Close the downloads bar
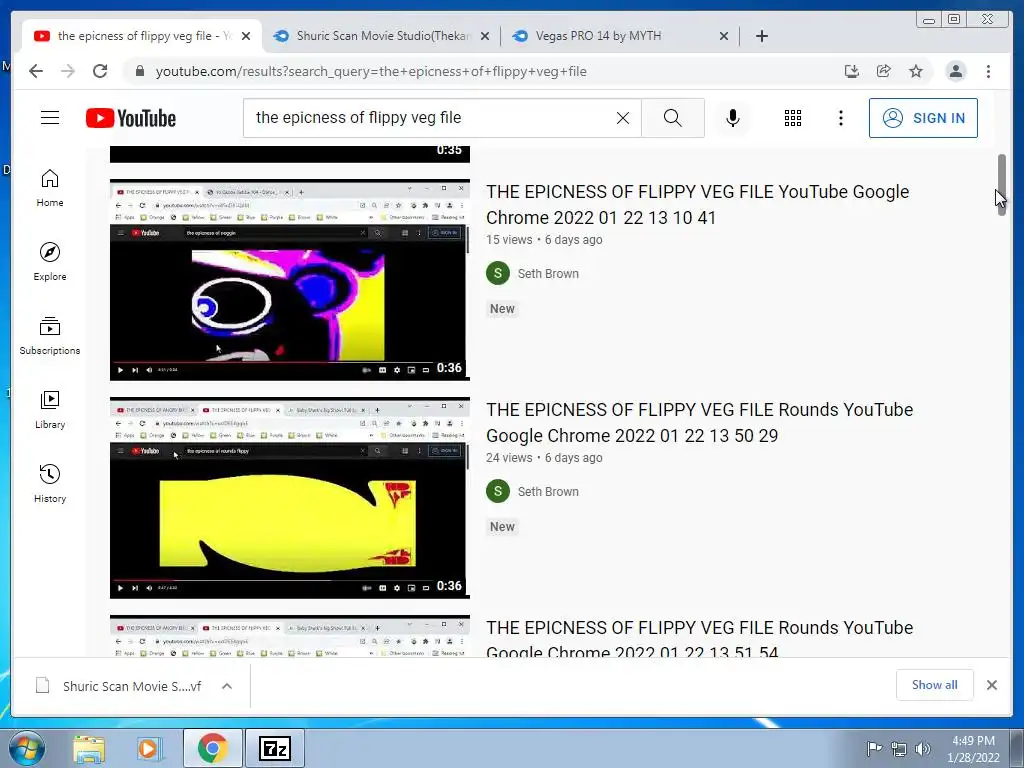 [991, 685]
